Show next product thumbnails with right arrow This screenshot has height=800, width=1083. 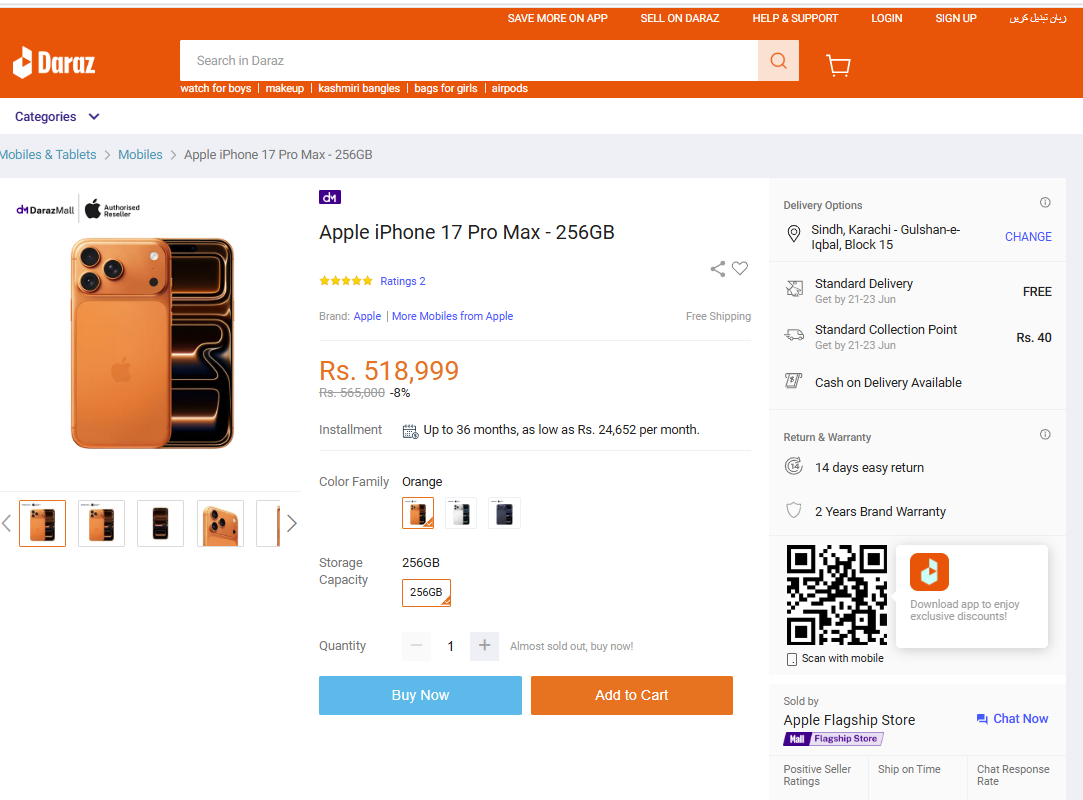pos(291,524)
